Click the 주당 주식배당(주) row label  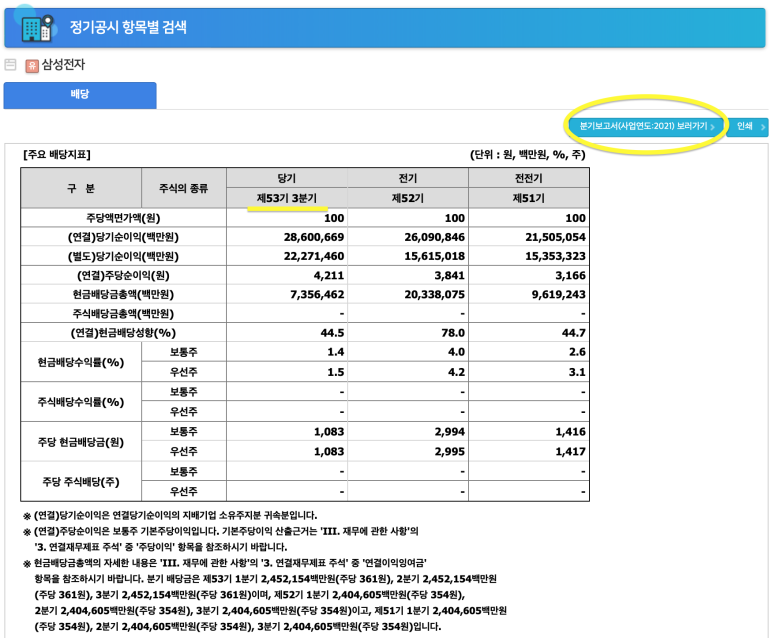[81, 482]
